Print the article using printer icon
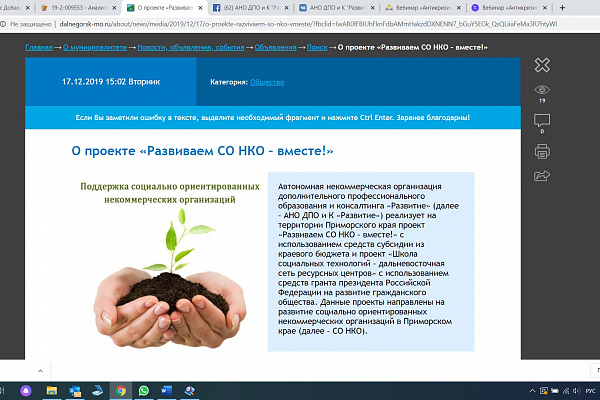This screenshot has width=600, height=400. pos(542,151)
